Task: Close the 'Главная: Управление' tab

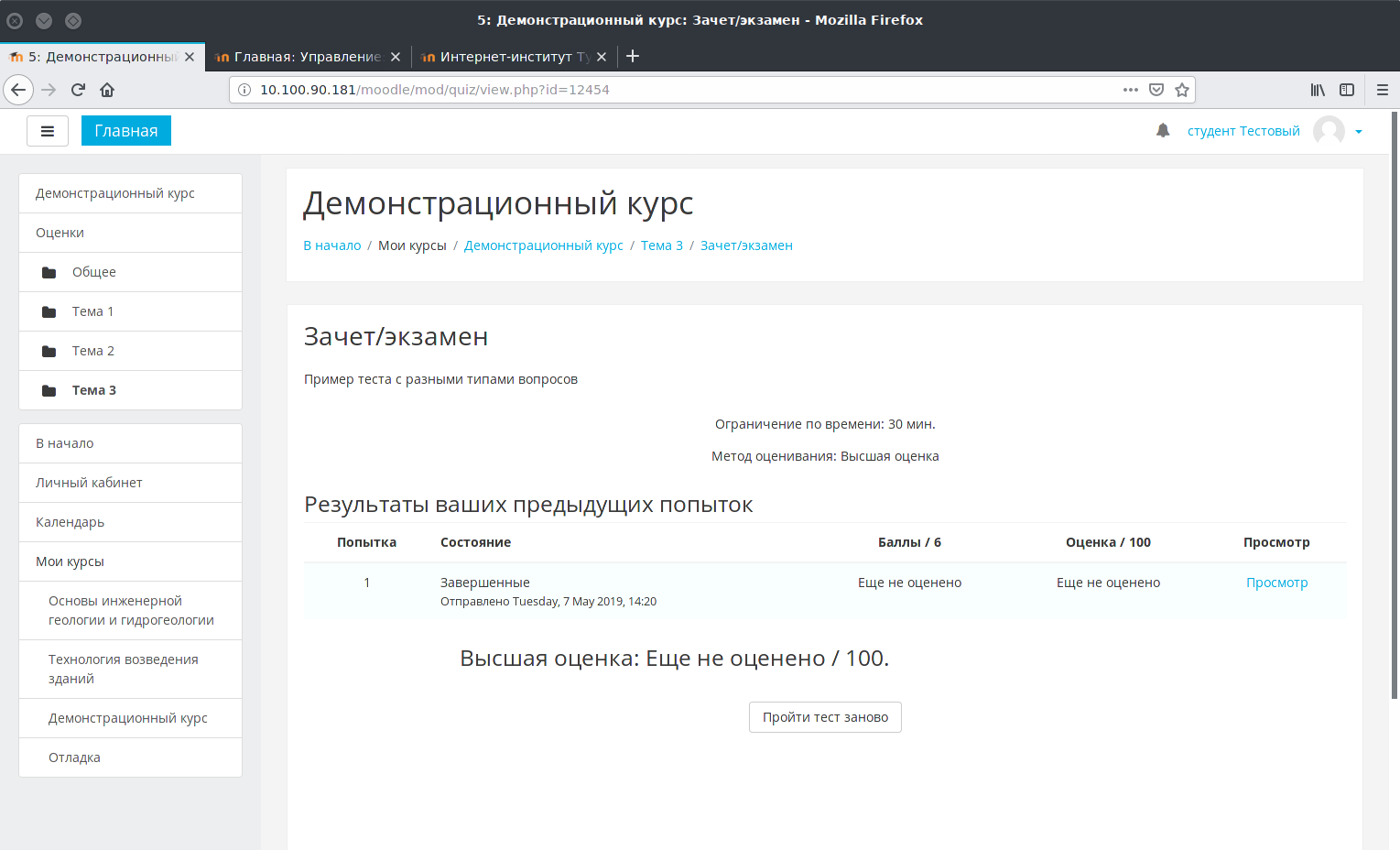Action: click(396, 57)
